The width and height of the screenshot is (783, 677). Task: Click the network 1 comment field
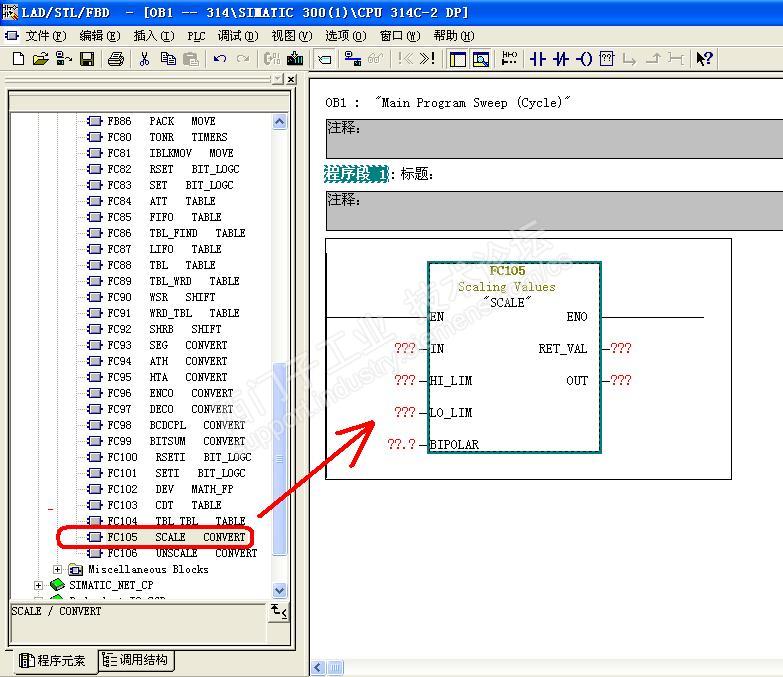pyautogui.click(x=554, y=210)
